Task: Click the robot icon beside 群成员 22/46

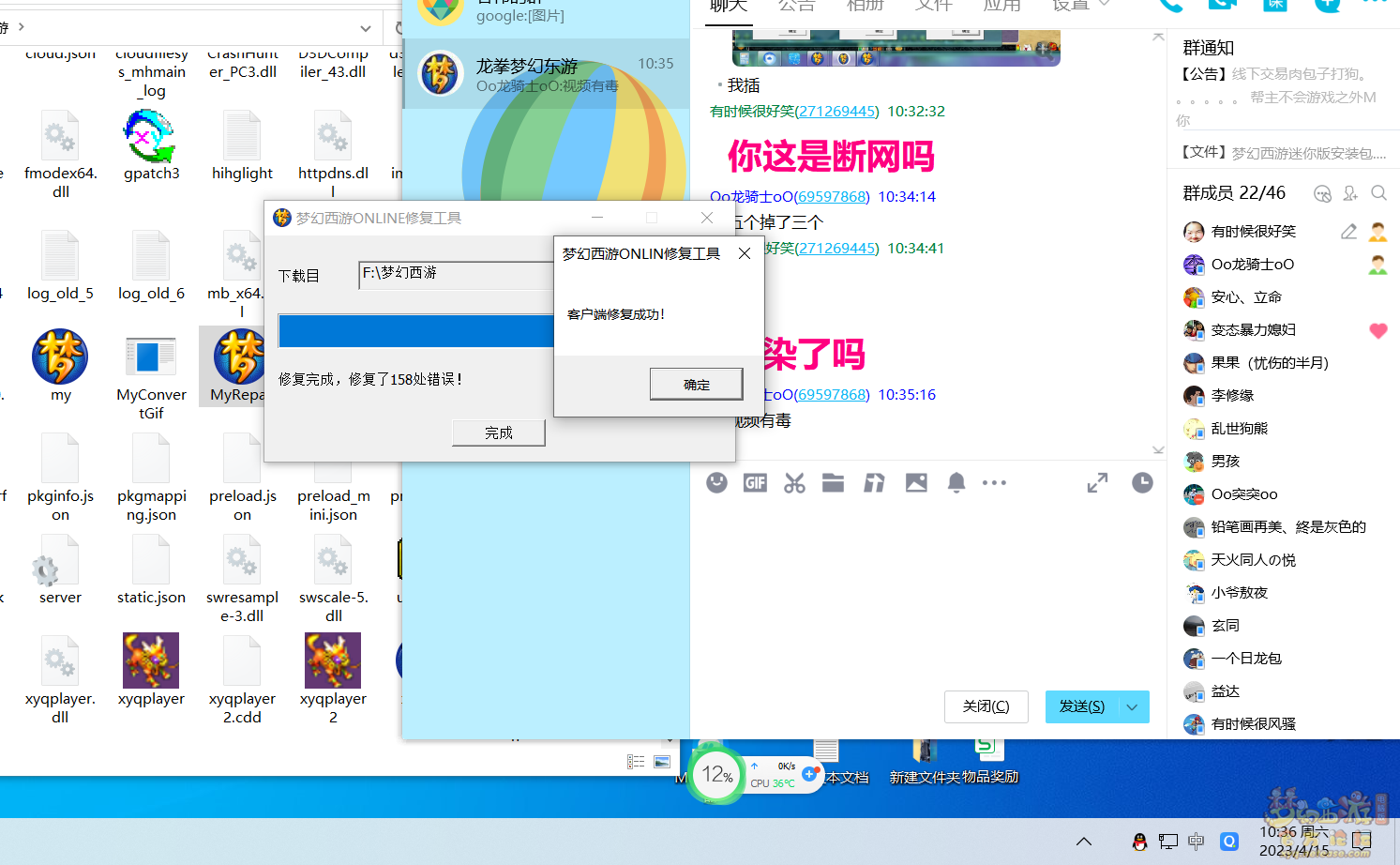Action: (x=1322, y=193)
